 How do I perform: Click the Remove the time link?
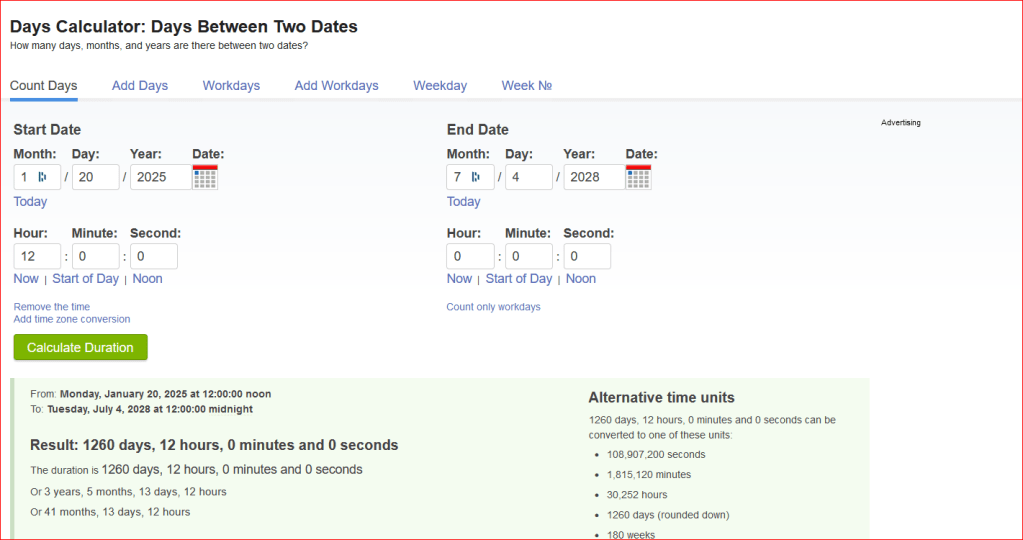pos(52,307)
